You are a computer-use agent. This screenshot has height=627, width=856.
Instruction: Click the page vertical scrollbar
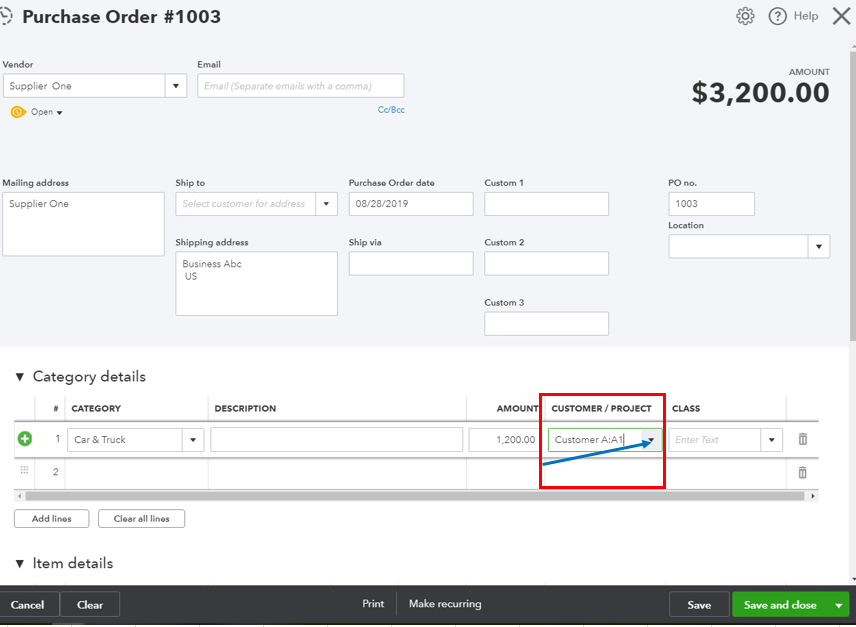tap(853, 196)
